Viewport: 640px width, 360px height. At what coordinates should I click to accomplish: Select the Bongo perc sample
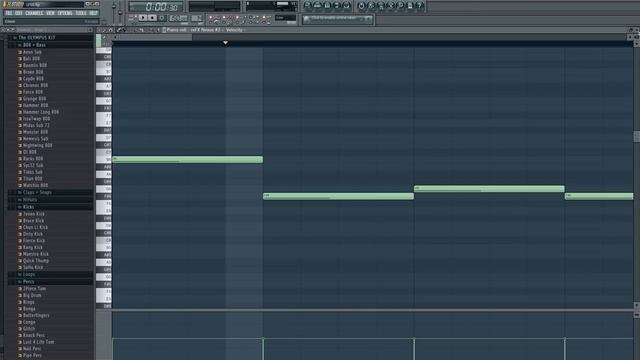[x=29, y=309]
